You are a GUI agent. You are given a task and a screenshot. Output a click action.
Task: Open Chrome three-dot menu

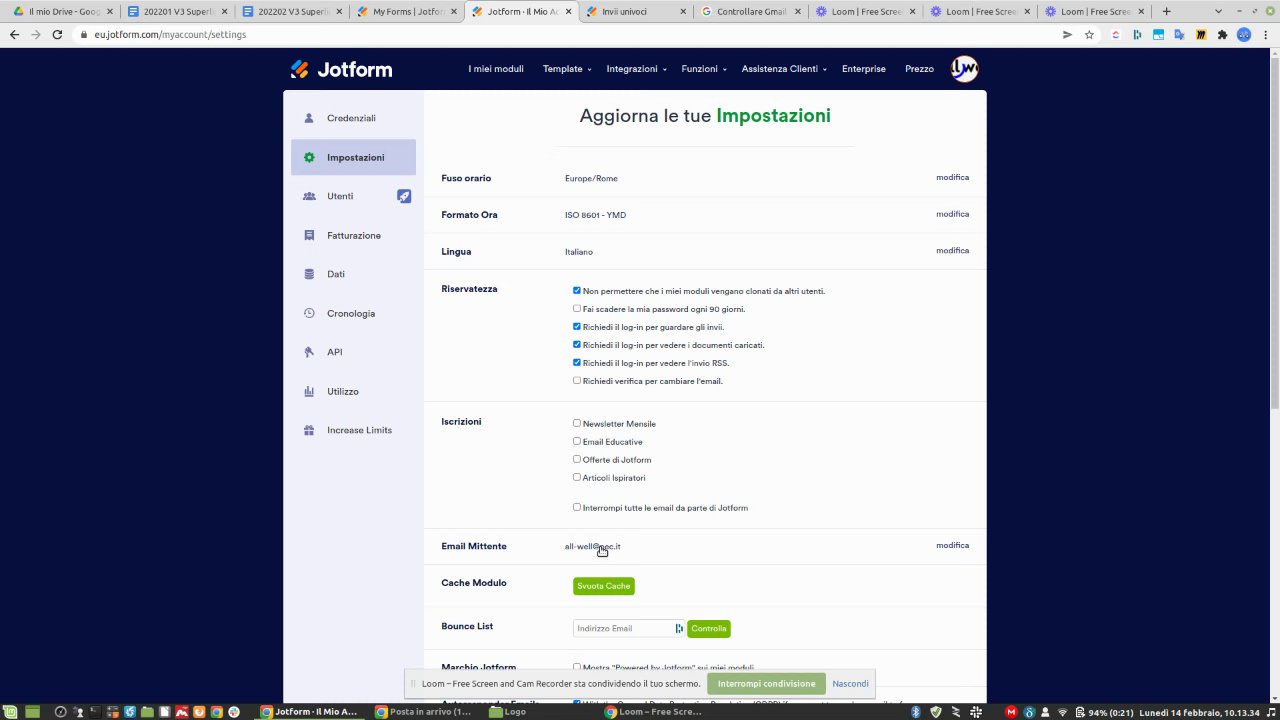(1266, 34)
